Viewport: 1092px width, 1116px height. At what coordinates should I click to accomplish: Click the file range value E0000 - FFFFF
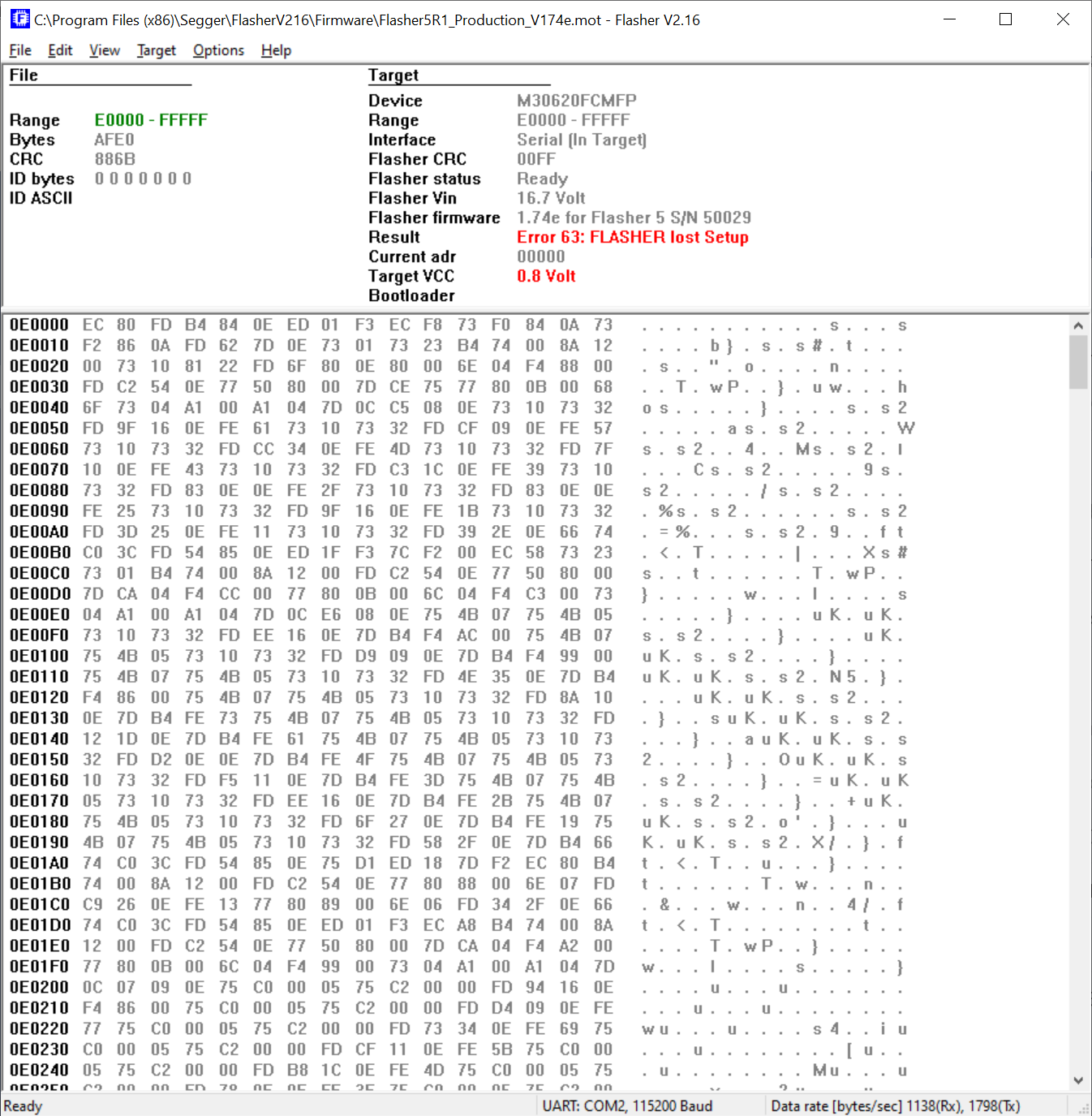point(151,120)
